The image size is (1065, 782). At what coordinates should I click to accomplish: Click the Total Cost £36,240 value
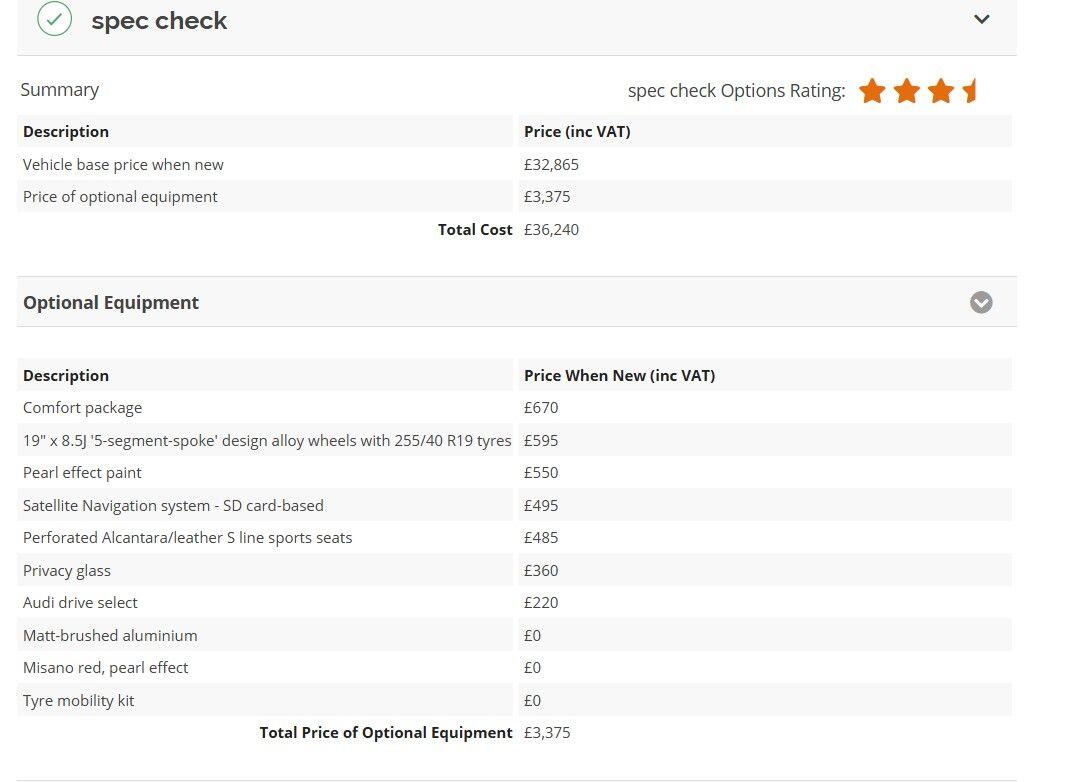tap(551, 230)
